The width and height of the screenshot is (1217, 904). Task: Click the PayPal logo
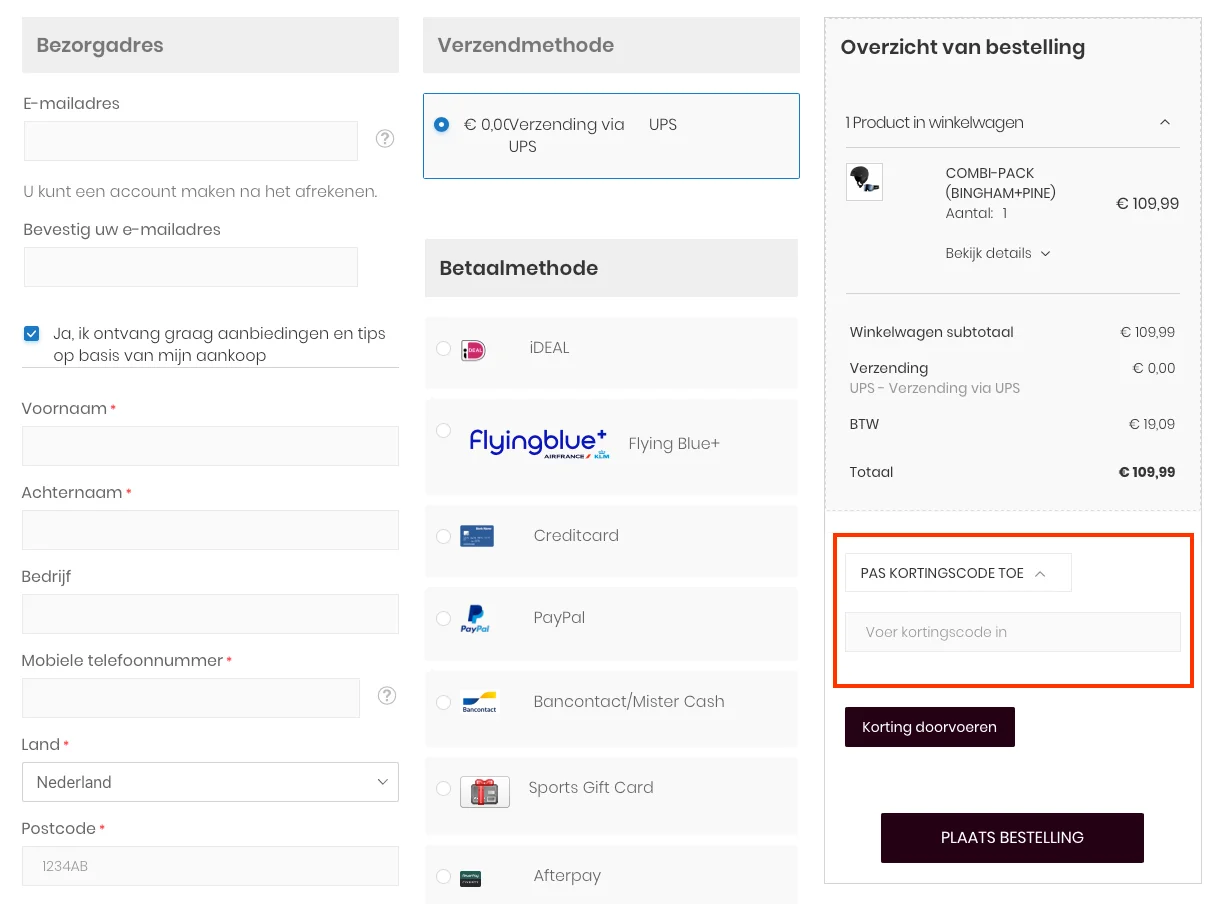(x=474, y=620)
